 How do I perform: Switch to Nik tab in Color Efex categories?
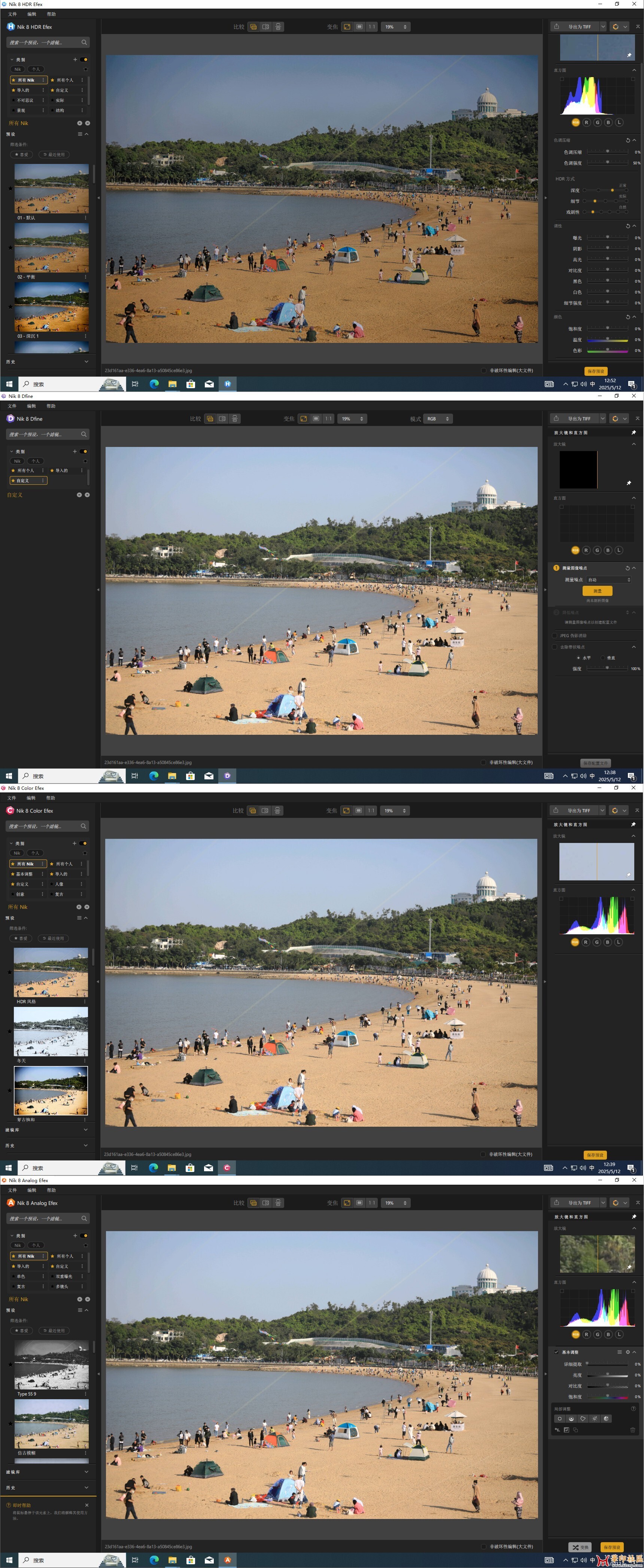point(17,853)
